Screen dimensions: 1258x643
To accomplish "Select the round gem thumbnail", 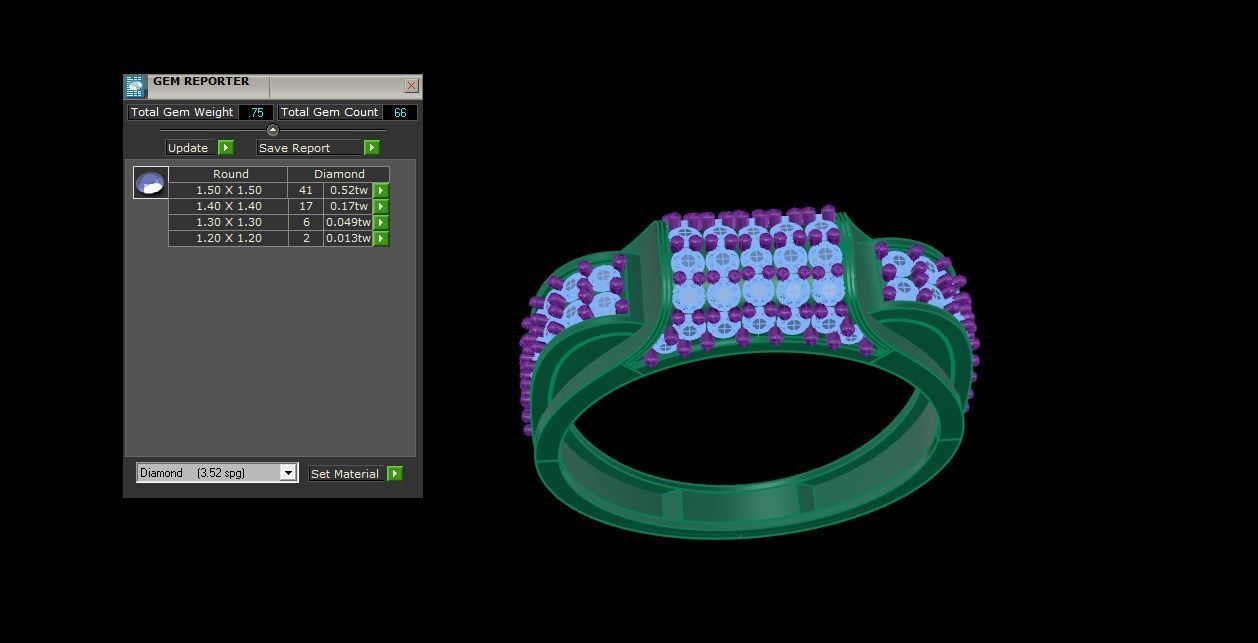I will [150, 182].
